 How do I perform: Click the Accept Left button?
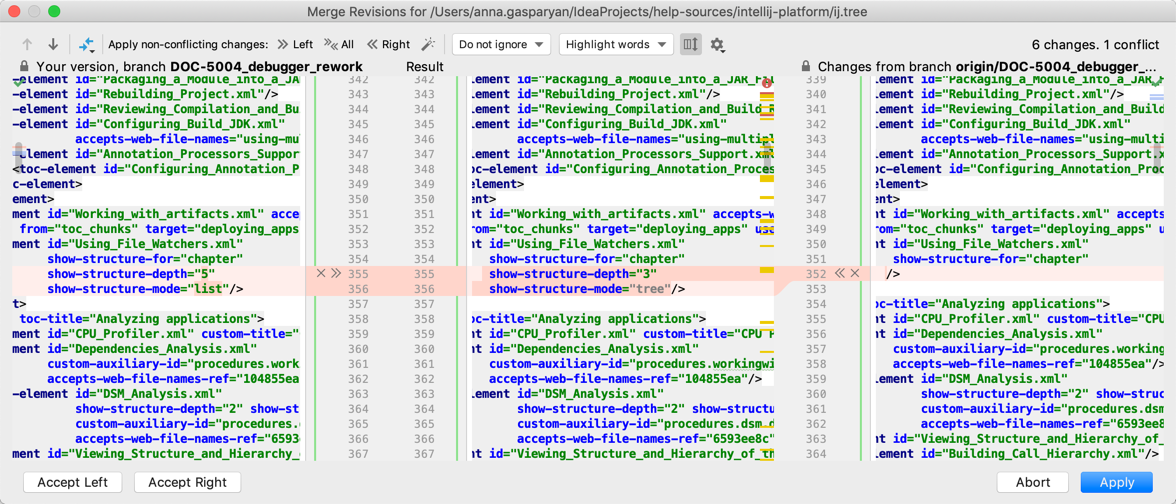pyautogui.click(x=72, y=482)
